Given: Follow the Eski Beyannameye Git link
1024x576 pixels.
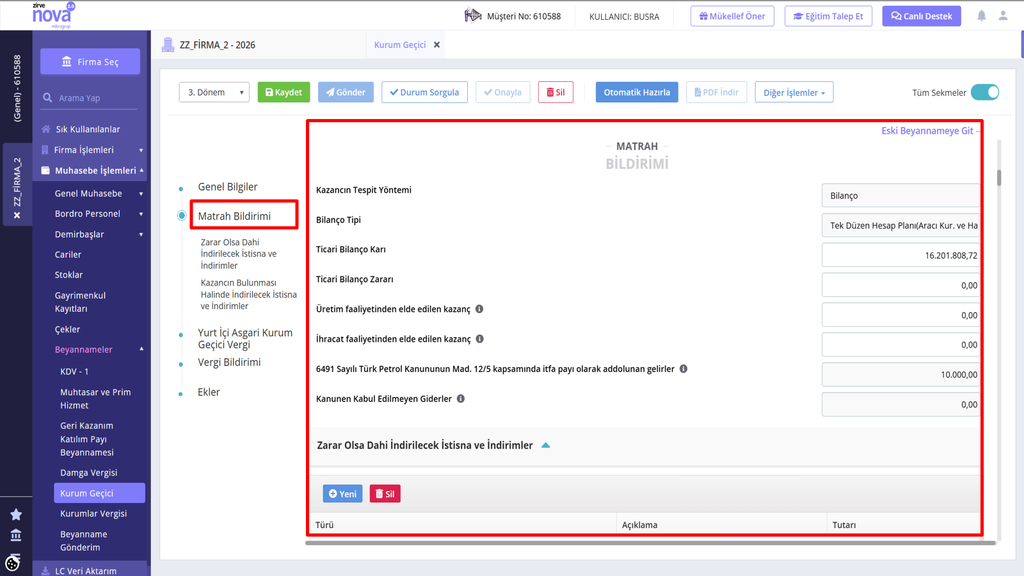Looking at the screenshot, I should coord(927,131).
